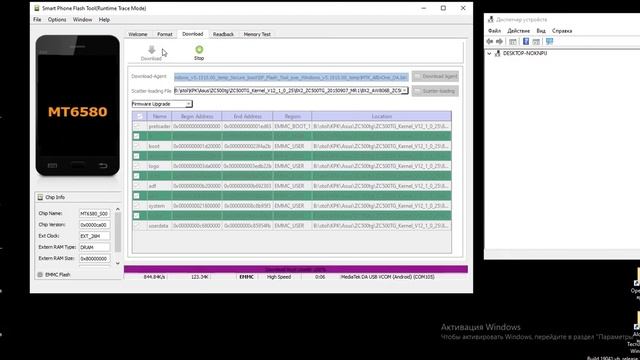
Task: Click the Smart Phone Flash Tool title icon
Action: (x=37, y=8)
